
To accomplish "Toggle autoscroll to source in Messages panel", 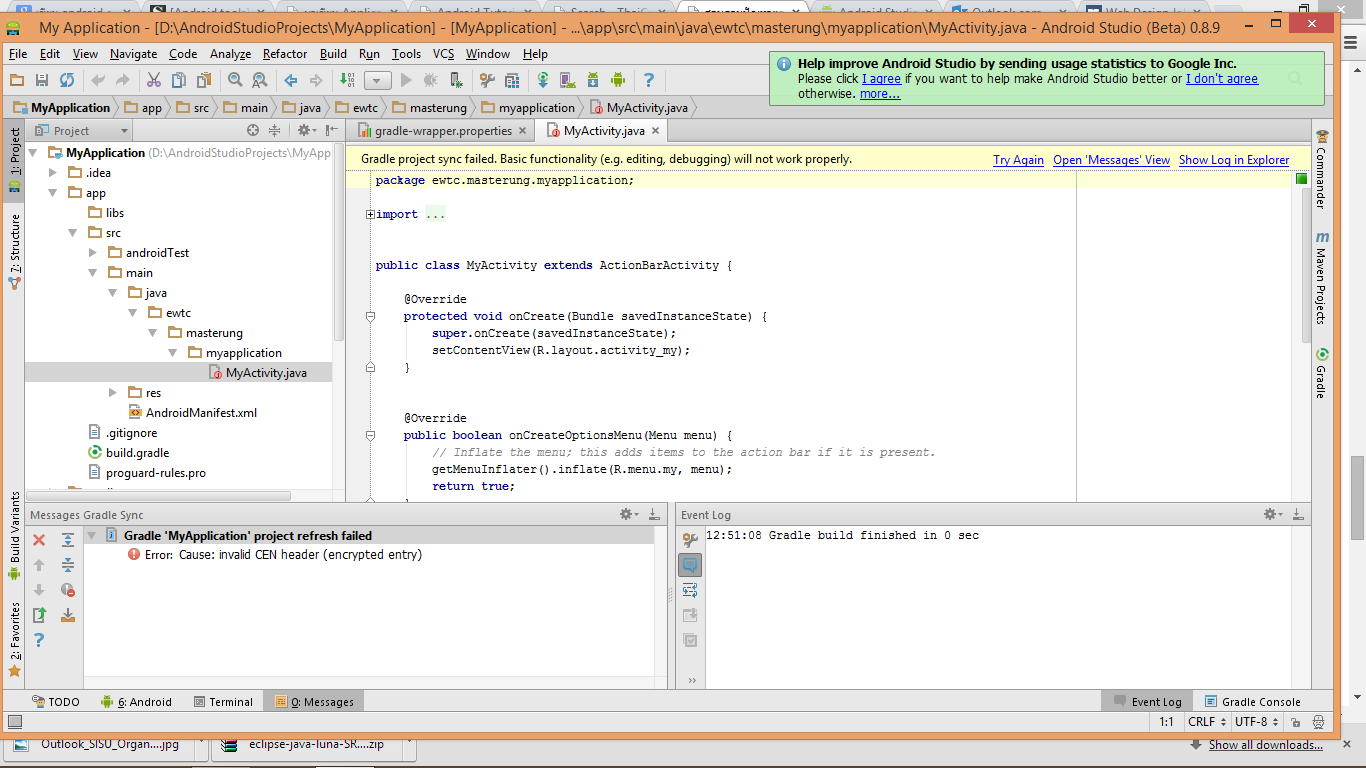I will tap(68, 615).
